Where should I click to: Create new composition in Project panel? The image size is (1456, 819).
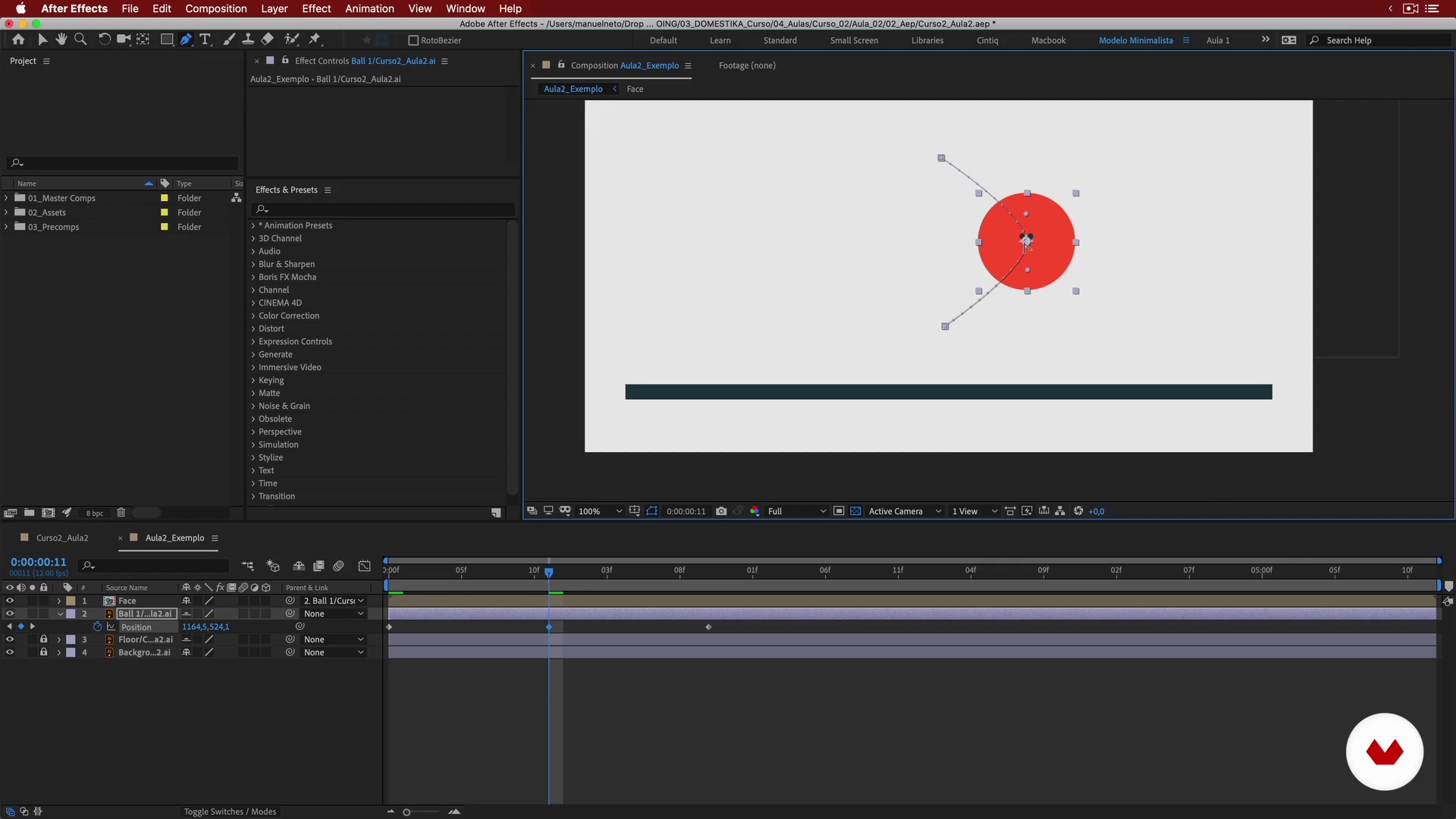(x=48, y=513)
